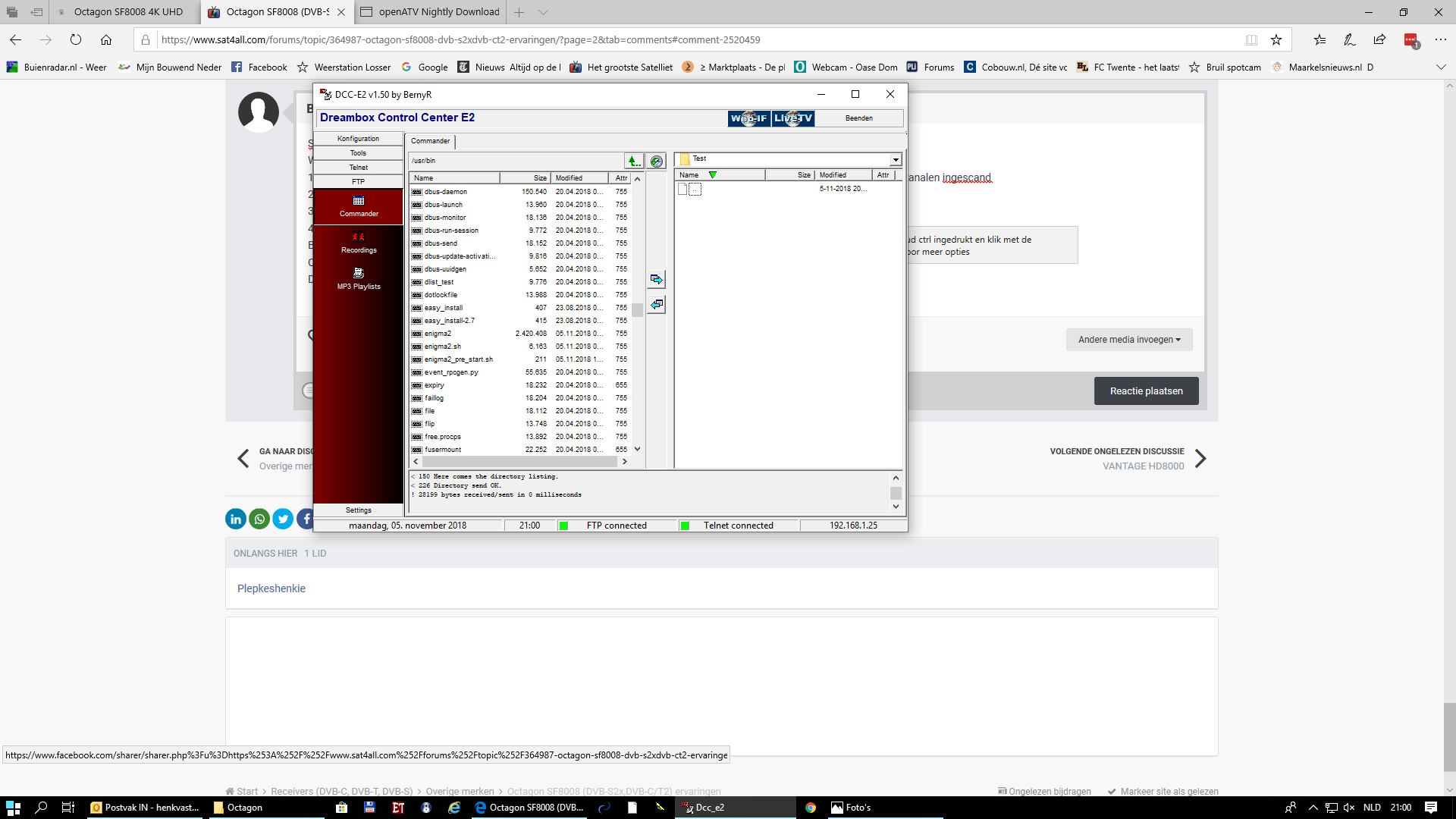Copy selected file to the left panel
1456x819 pixels.
tap(657, 305)
